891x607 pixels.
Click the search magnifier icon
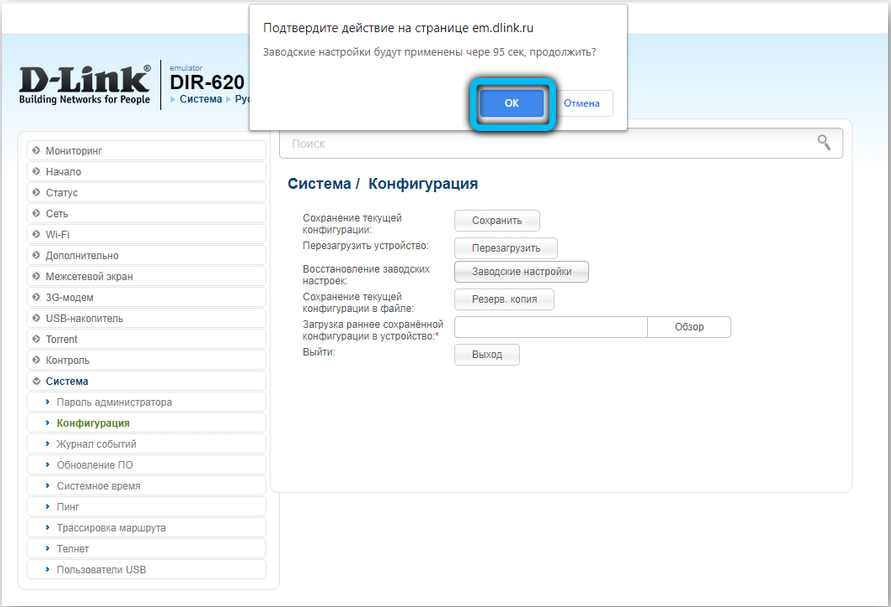(824, 142)
